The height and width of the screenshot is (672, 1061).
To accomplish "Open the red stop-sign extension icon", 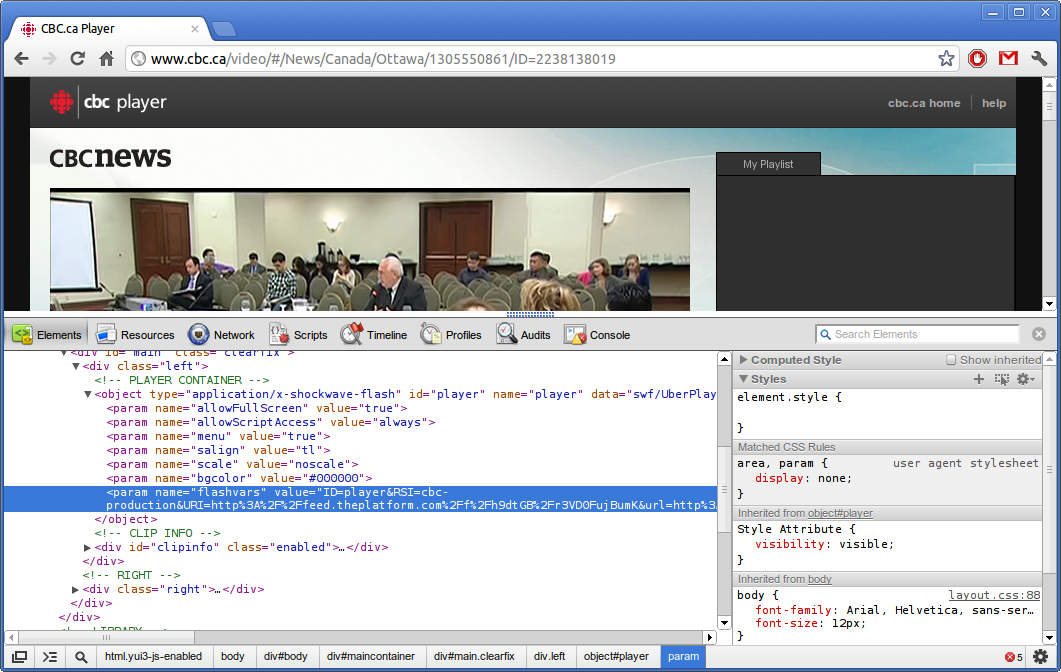I will pos(977,59).
